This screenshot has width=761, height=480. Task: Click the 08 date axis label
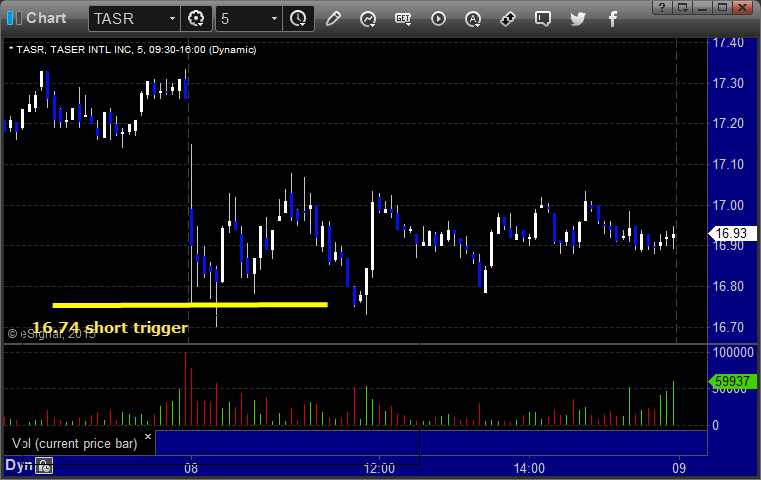point(191,468)
